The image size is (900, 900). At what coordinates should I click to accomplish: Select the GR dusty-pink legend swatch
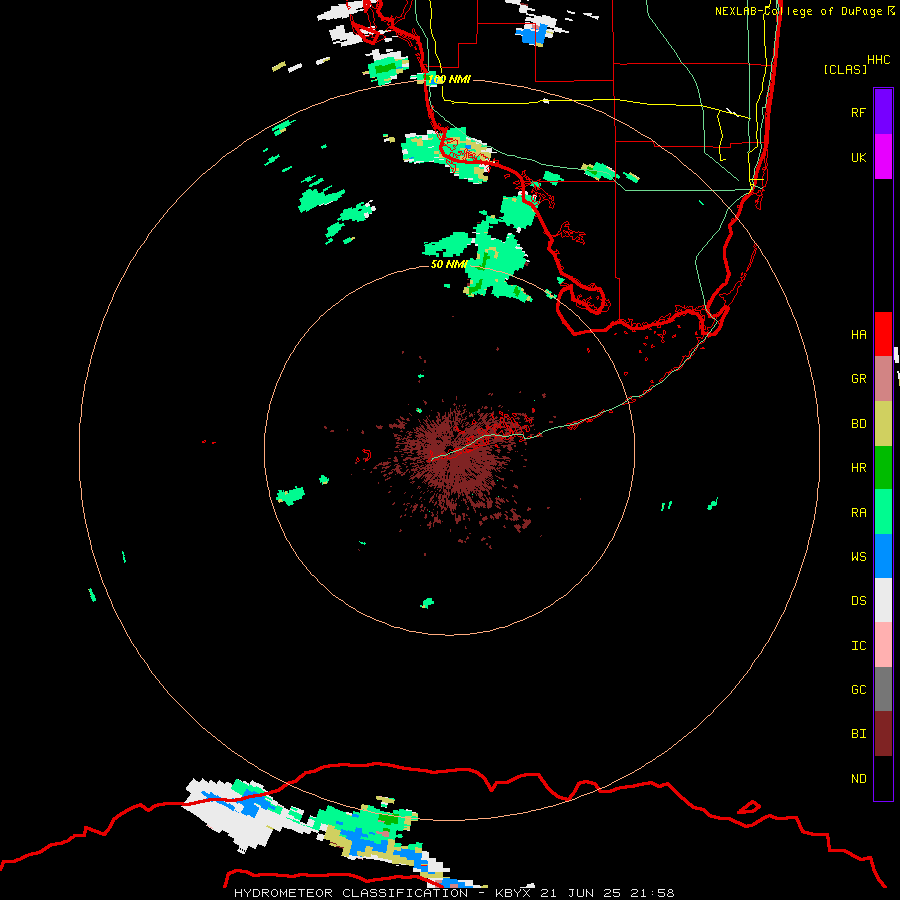(x=883, y=378)
